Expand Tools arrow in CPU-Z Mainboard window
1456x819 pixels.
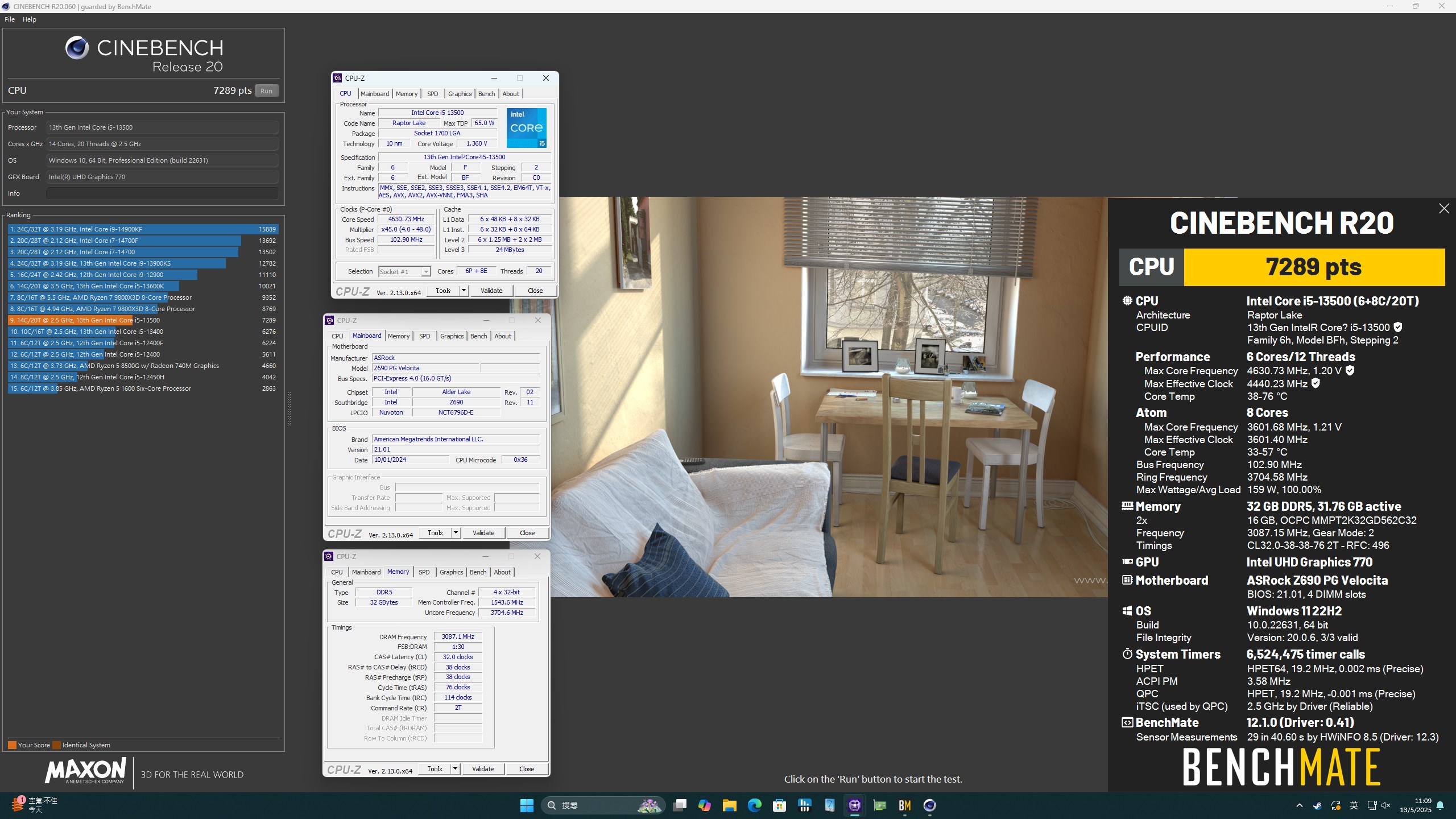point(456,533)
